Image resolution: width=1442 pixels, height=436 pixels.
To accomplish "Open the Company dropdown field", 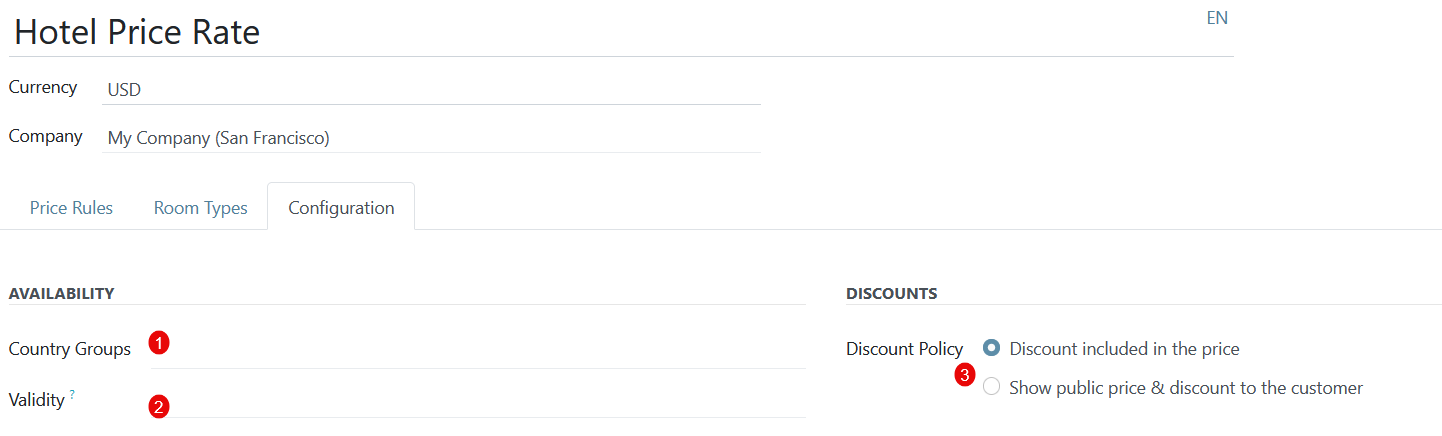I will 431,138.
